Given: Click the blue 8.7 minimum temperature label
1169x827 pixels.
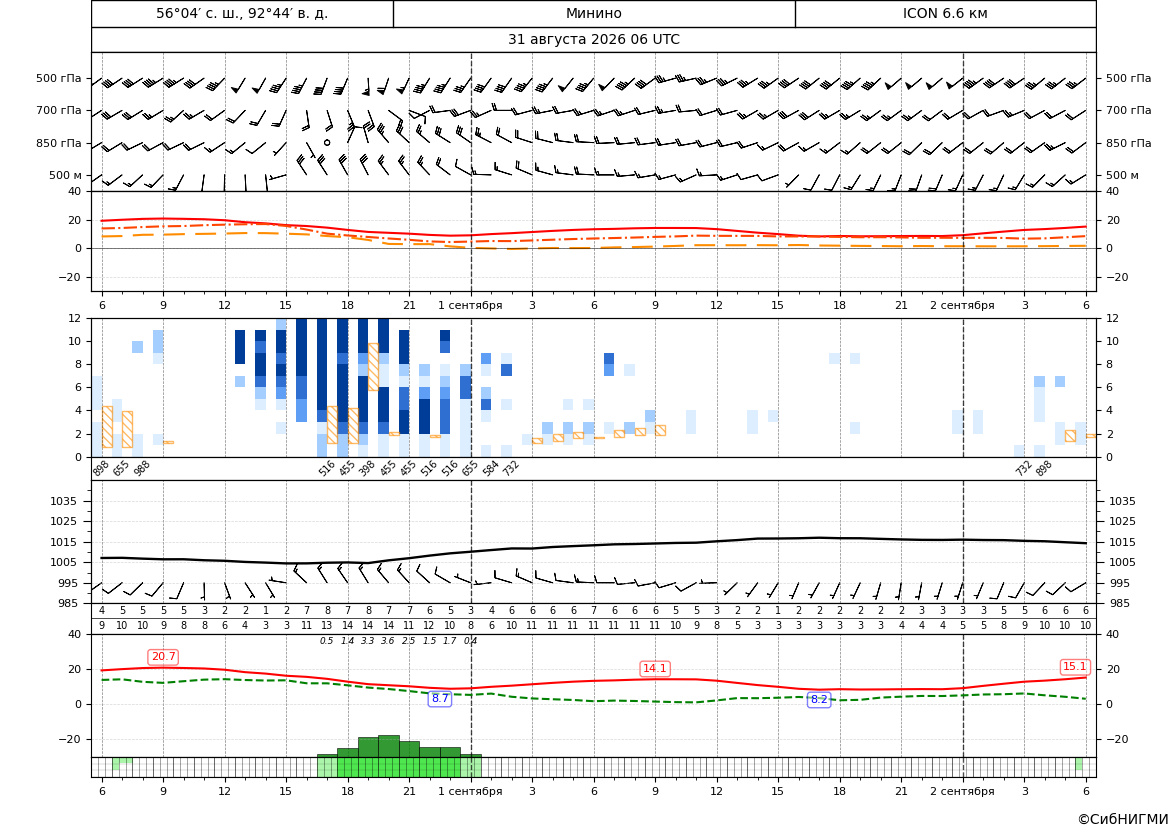Looking at the screenshot, I should [440, 699].
